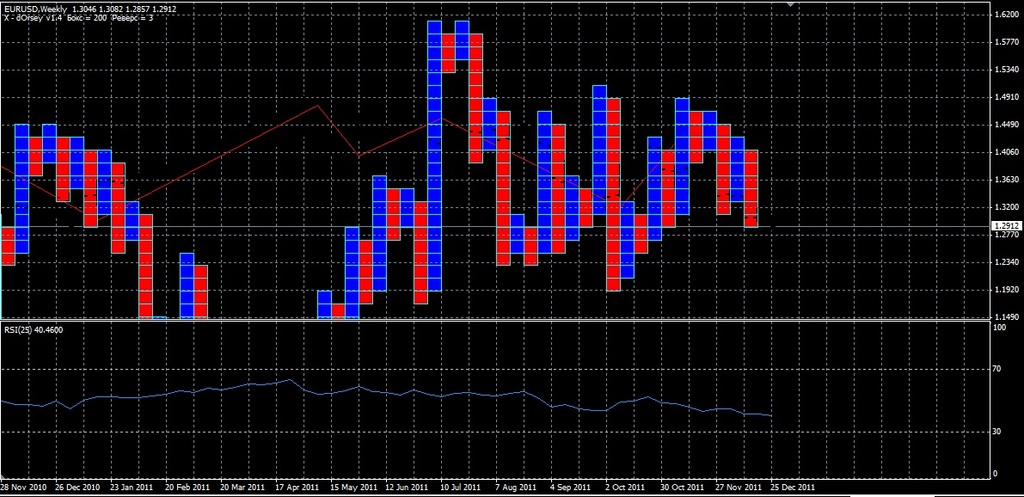
Task: Click the 28 Nov 2010 date label
Action: (x=23, y=487)
